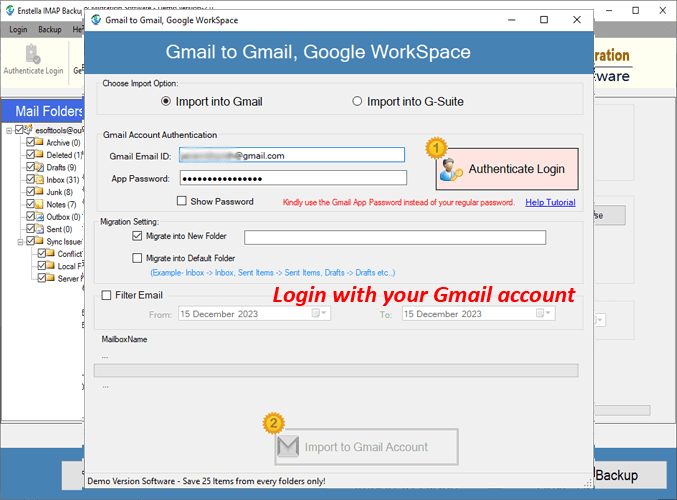Open the From date picker dropdown
The image size is (677, 500).
coord(320,313)
